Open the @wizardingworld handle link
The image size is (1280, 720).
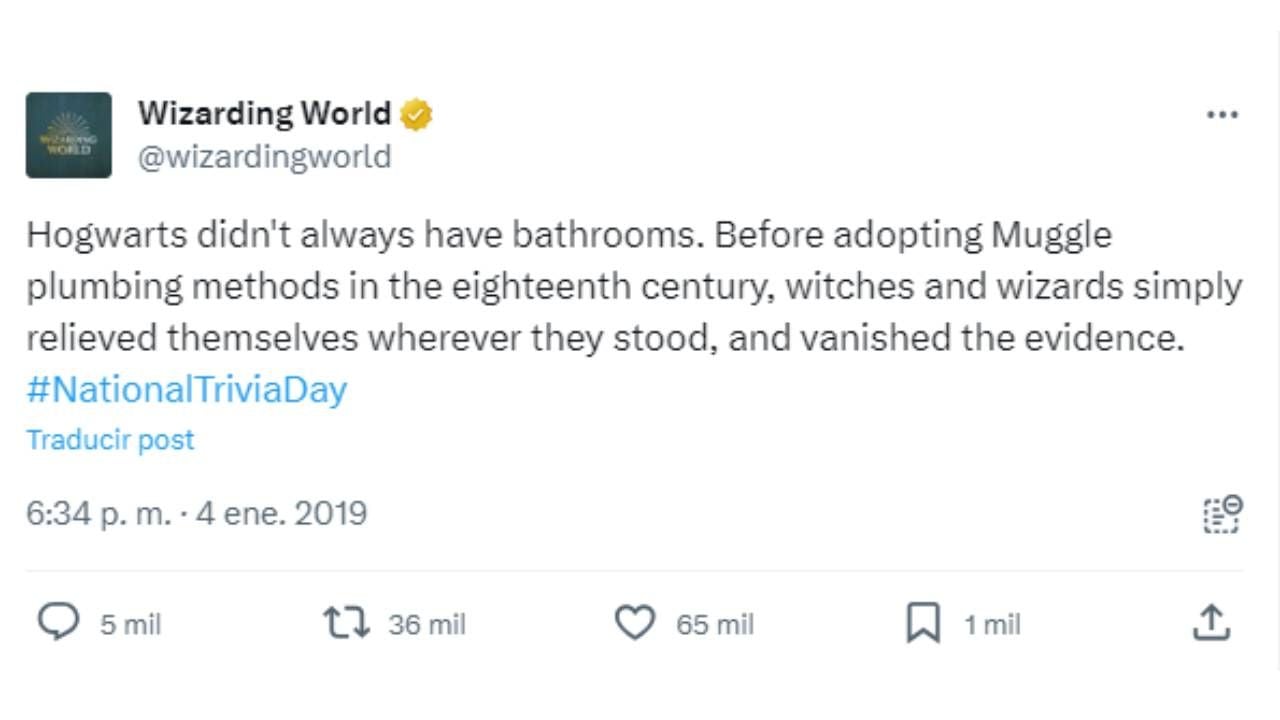264,157
